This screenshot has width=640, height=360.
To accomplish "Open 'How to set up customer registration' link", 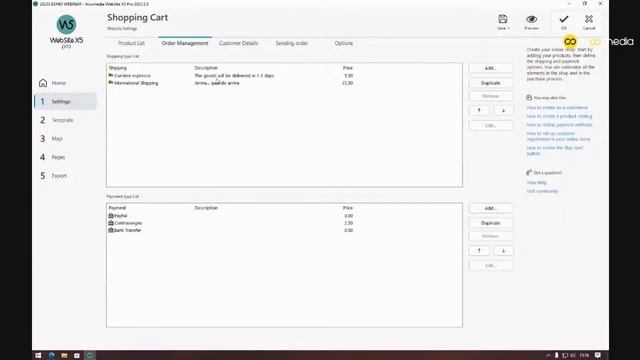I will point(558,136).
